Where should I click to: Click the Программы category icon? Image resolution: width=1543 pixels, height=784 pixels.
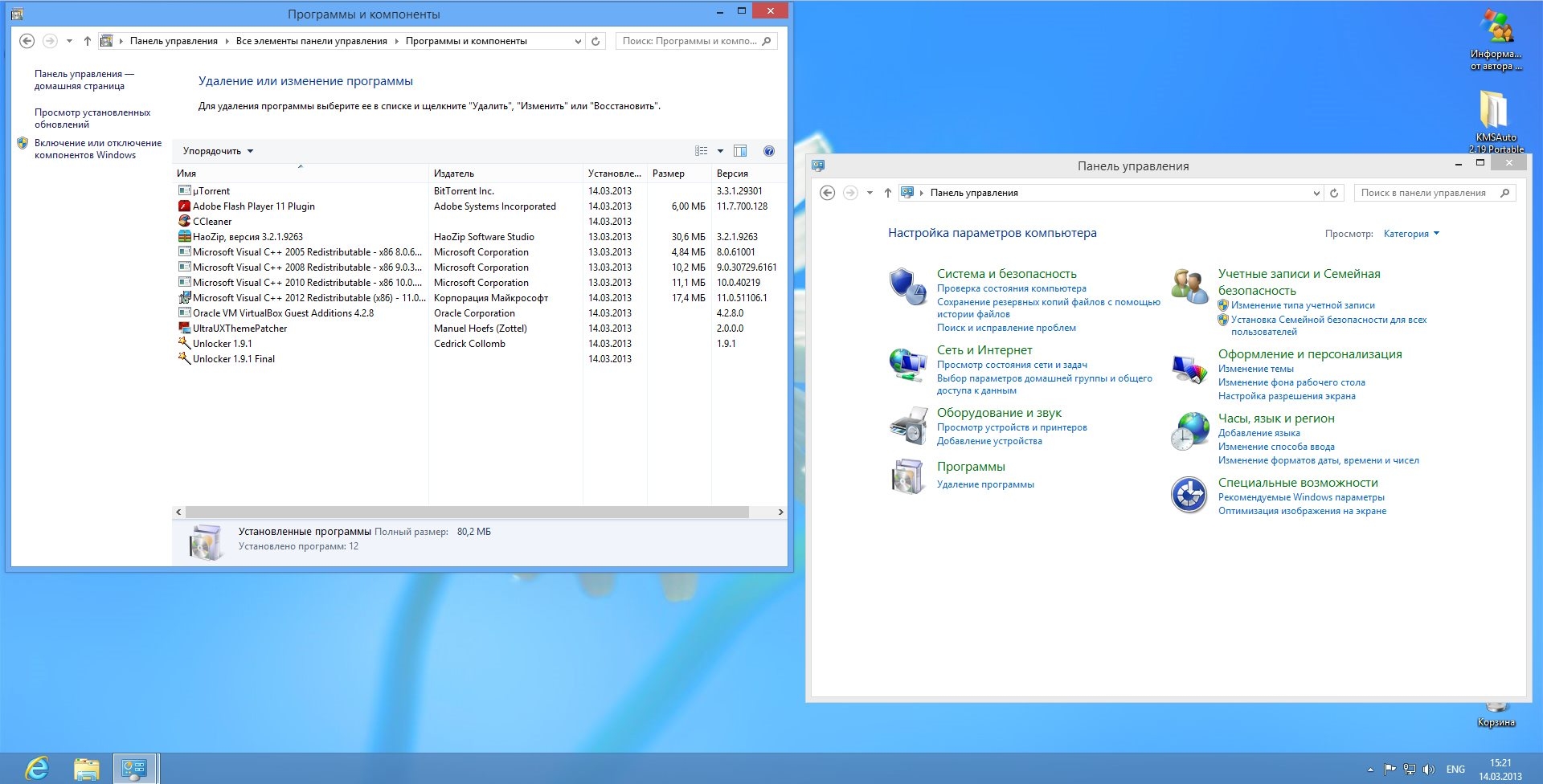(x=908, y=476)
